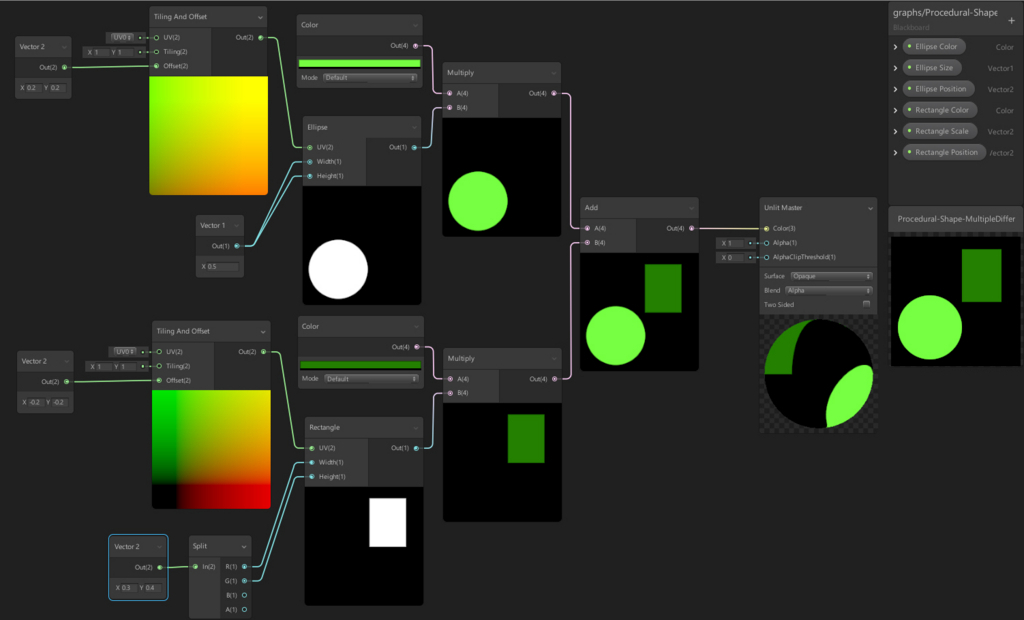Click the Height(1) port on Rectangle node
The height and width of the screenshot is (620, 1024).
pos(312,477)
